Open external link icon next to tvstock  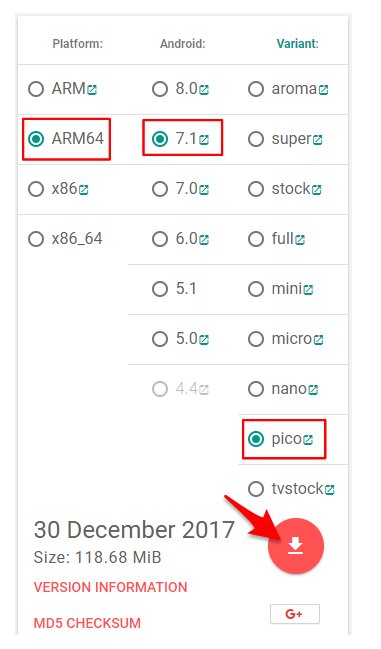[x=329, y=490]
